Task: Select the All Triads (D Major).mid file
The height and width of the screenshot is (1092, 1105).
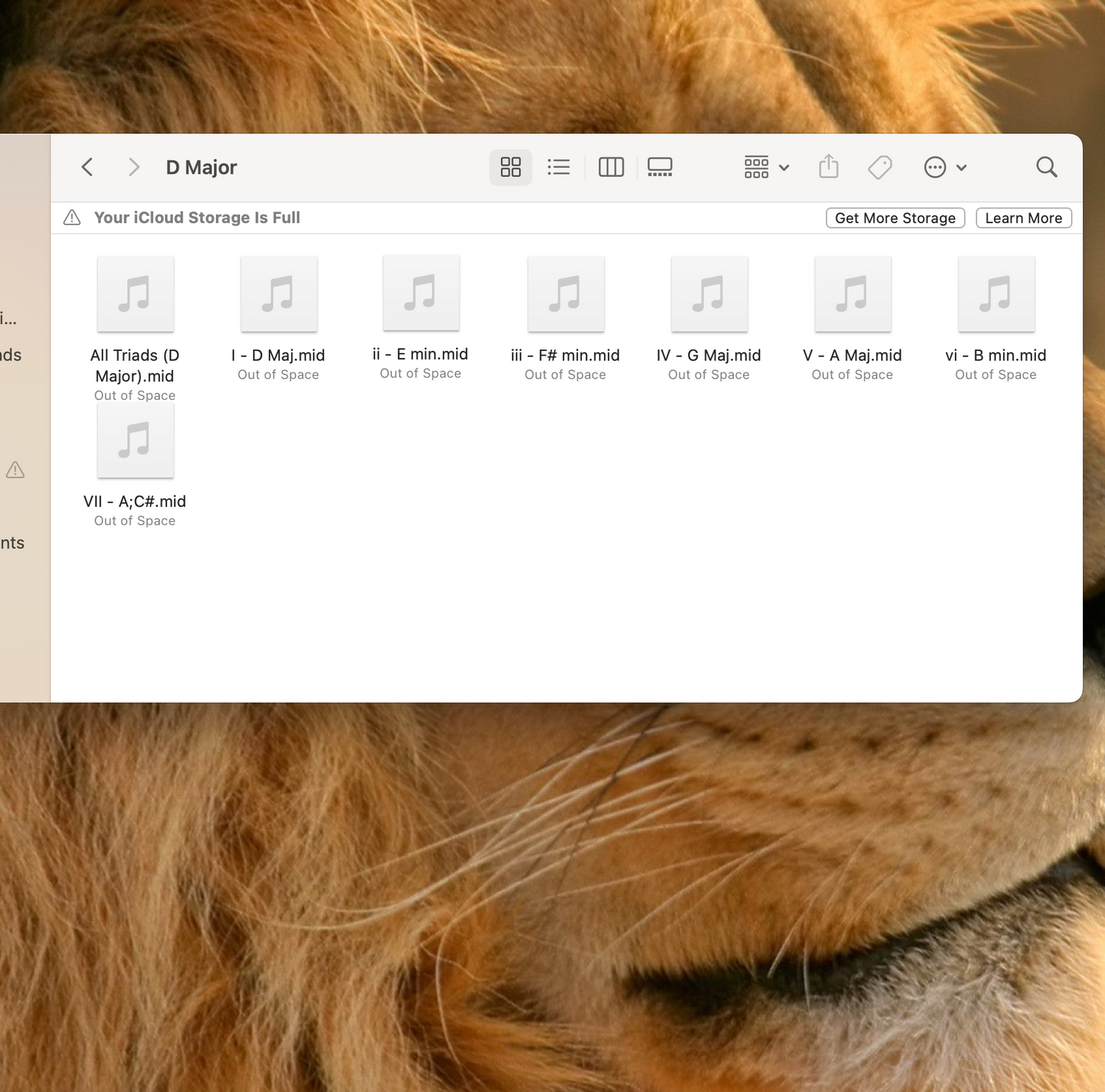Action: click(x=136, y=295)
